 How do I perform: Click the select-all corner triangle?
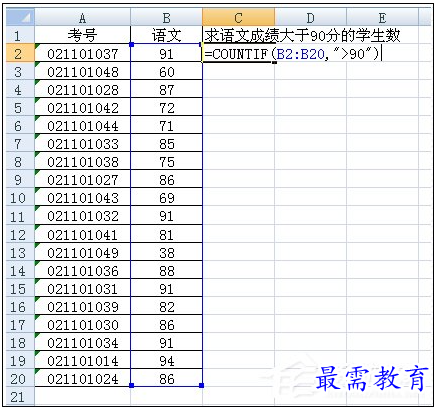[x=20, y=17]
